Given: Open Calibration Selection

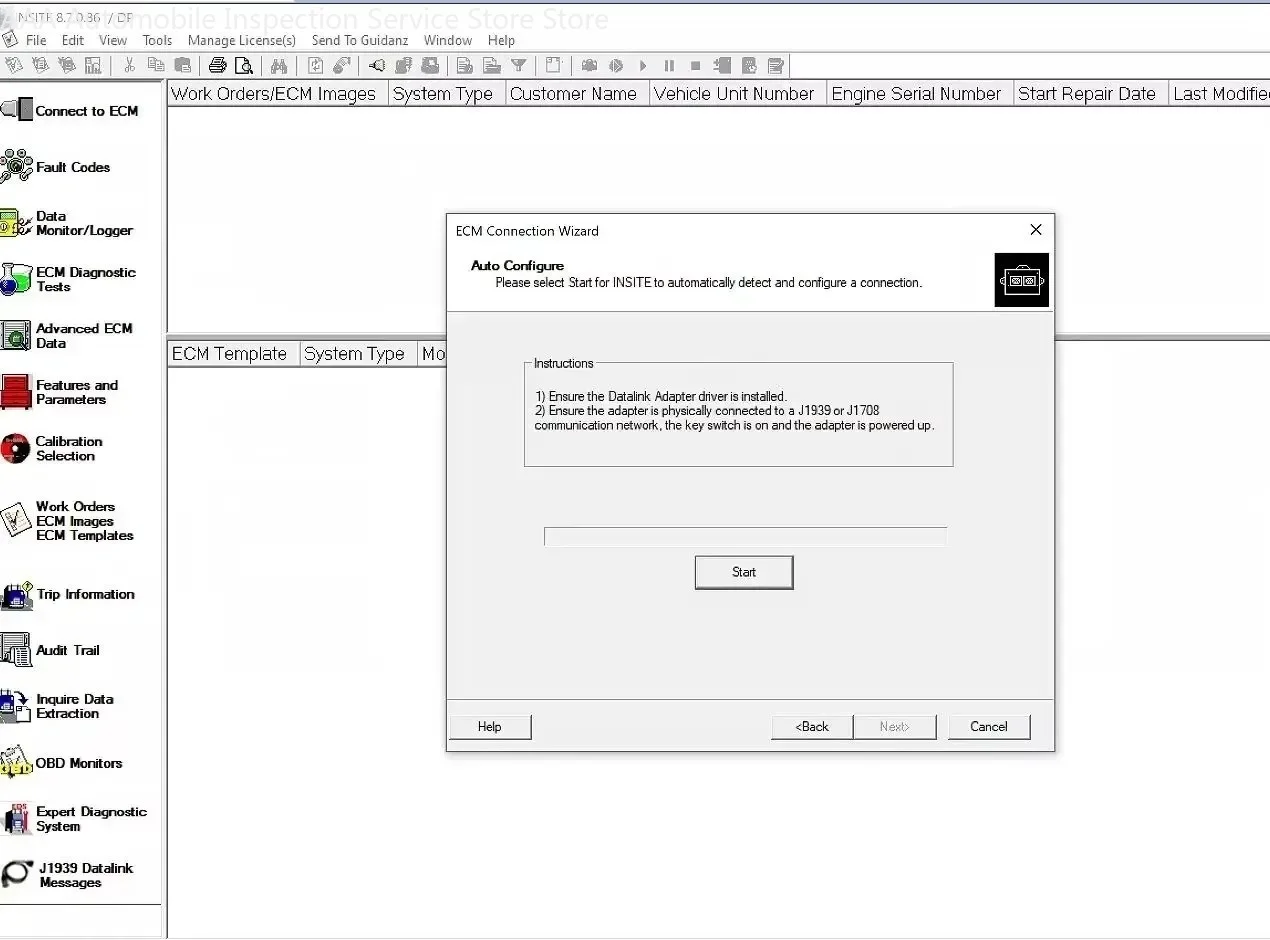Looking at the screenshot, I should (x=52, y=448).
